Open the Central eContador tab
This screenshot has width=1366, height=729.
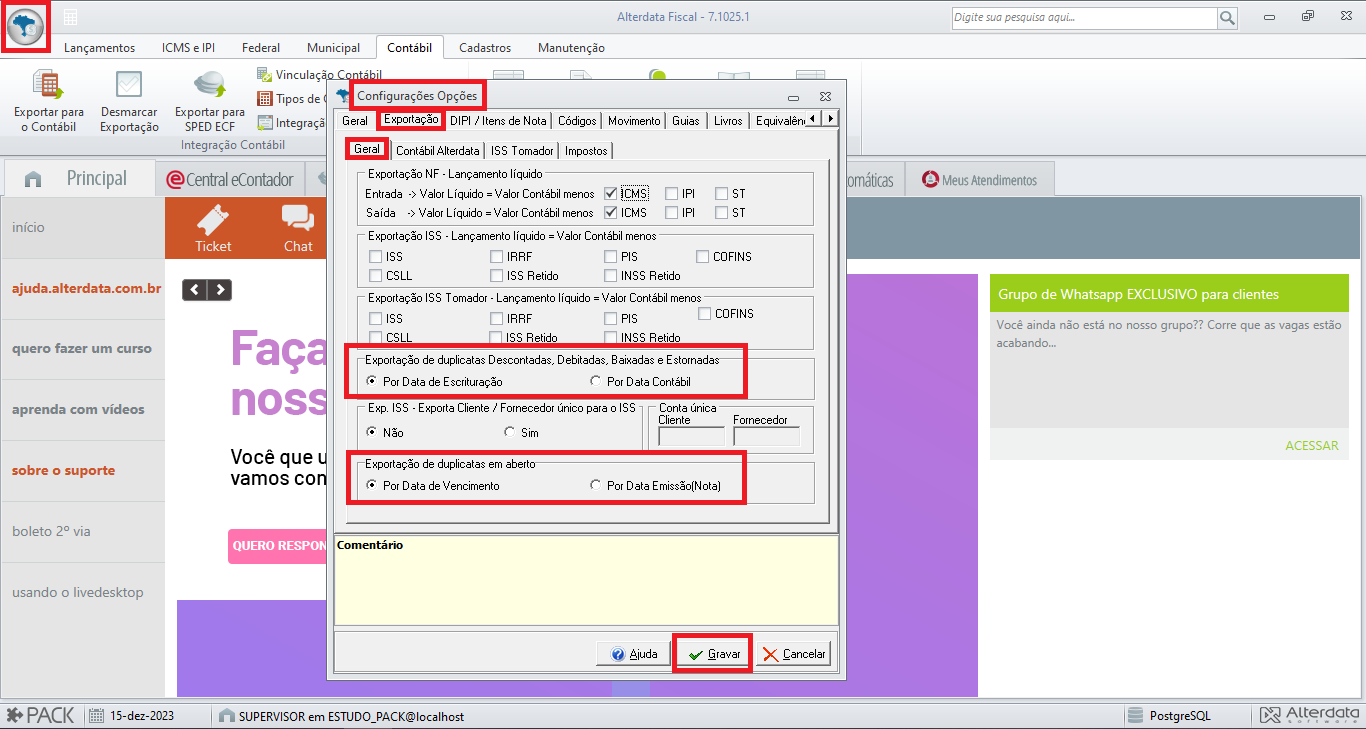pyautogui.click(x=230, y=180)
